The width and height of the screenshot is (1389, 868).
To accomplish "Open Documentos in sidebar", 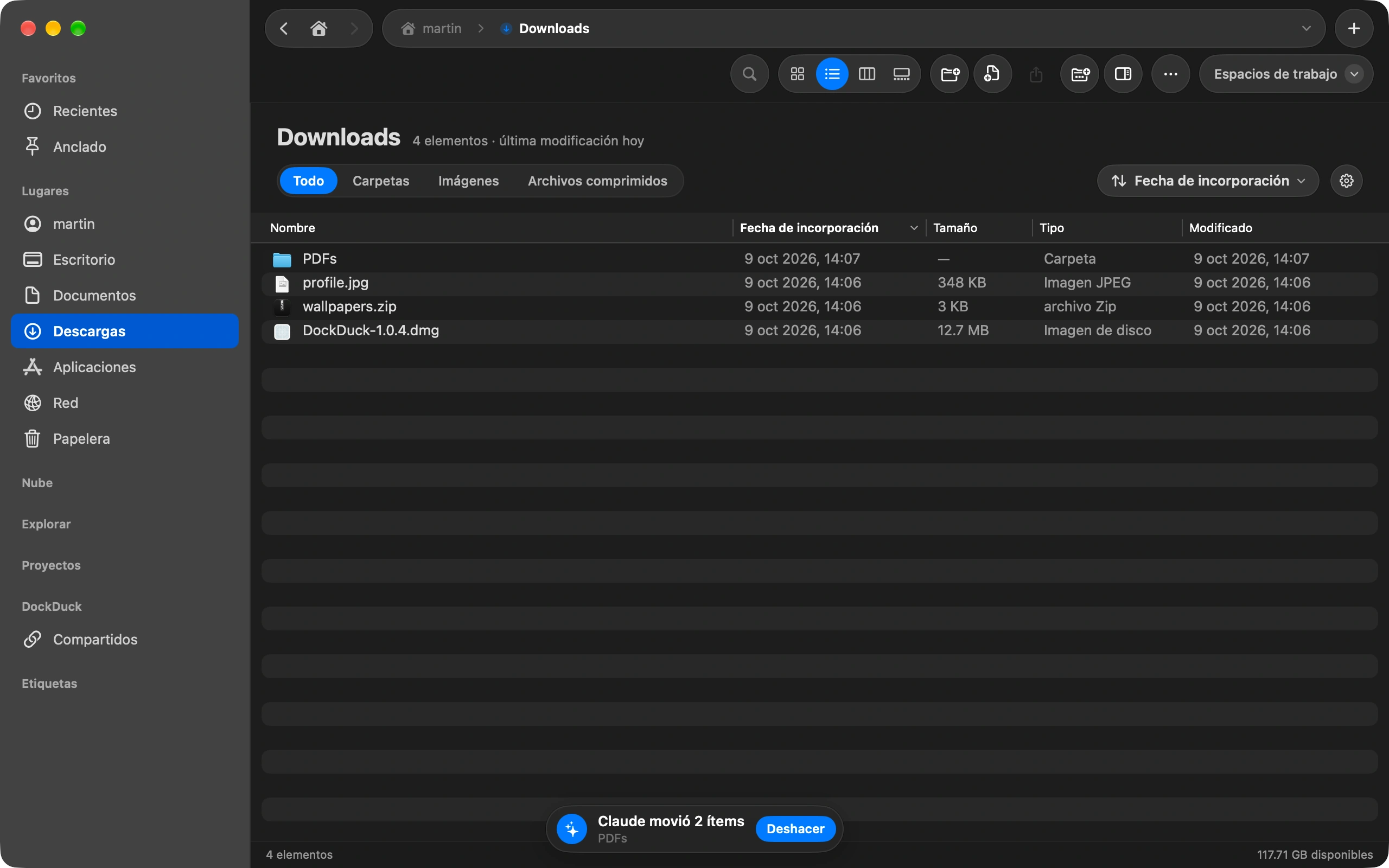I will 125,296.
